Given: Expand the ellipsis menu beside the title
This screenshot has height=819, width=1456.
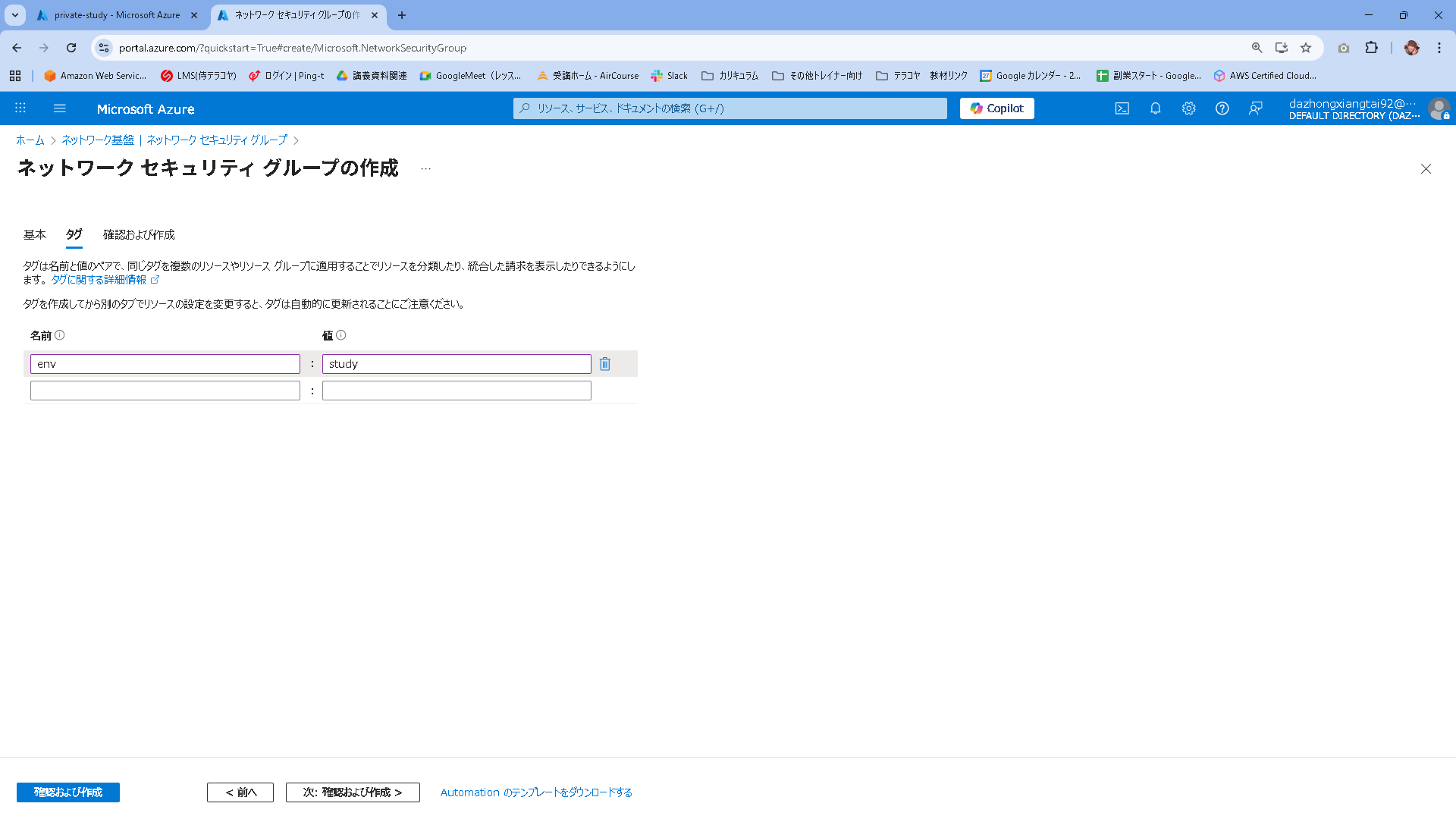Looking at the screenshot, I should [x=425, y=168].
